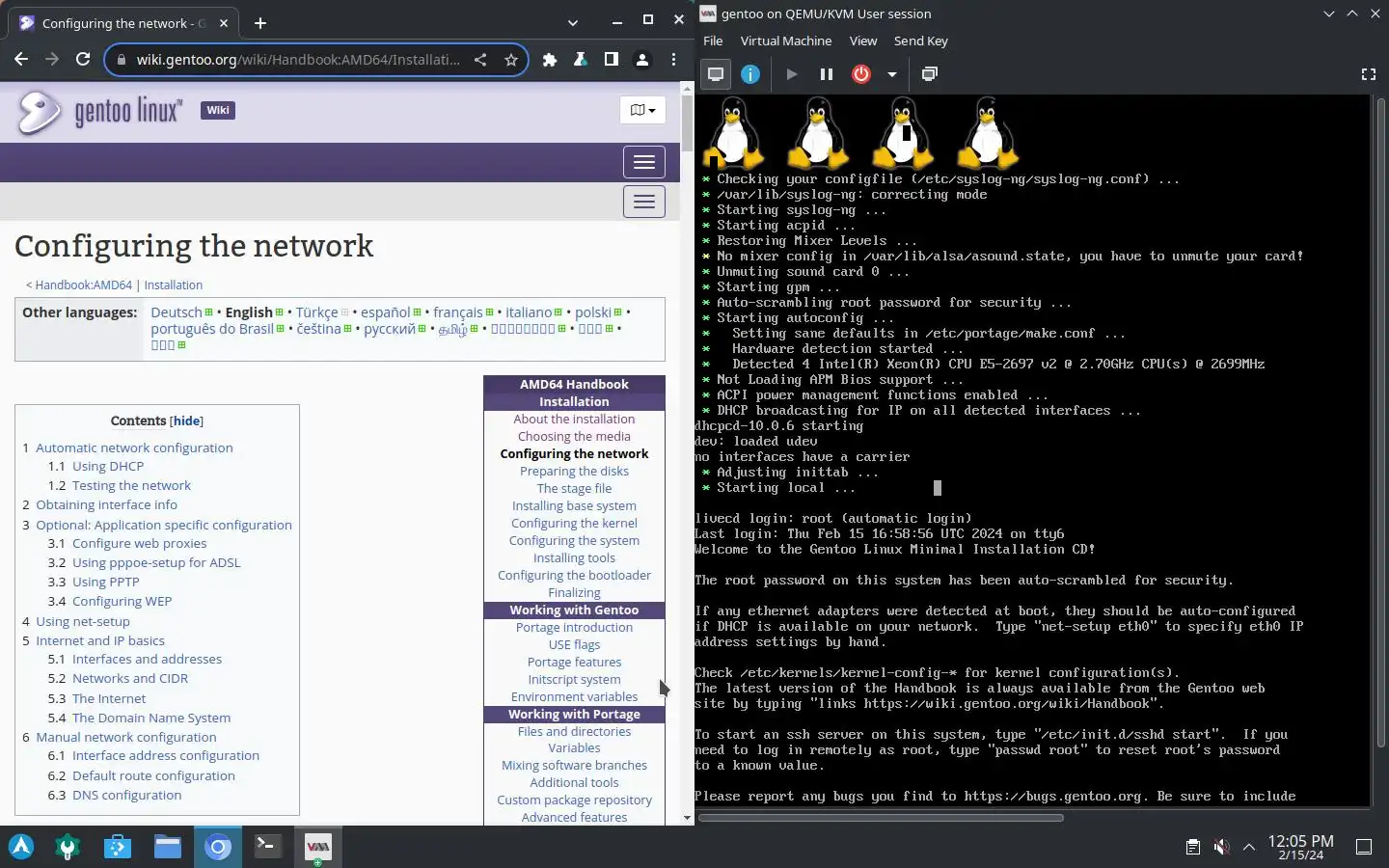Open the Installation breadcrumb link
1389x868 pixels.
click(174, 285)
